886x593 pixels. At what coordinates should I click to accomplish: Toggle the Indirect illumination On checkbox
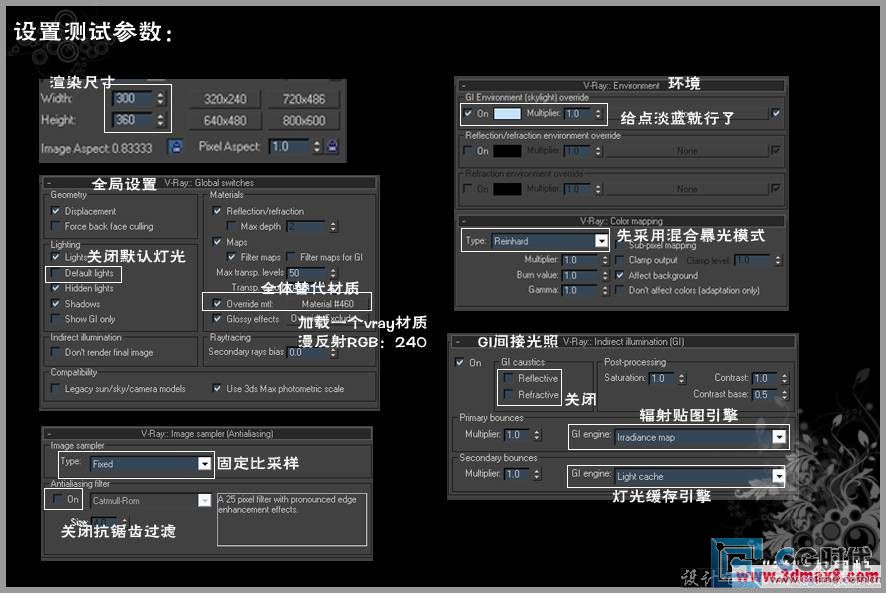coord(460,362)
